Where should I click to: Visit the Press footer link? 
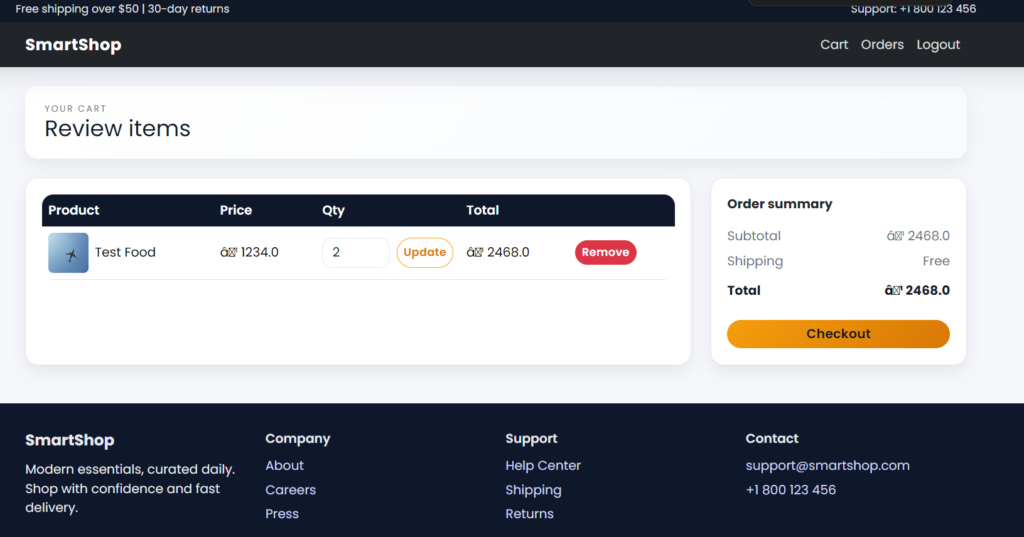click(281, 513)
